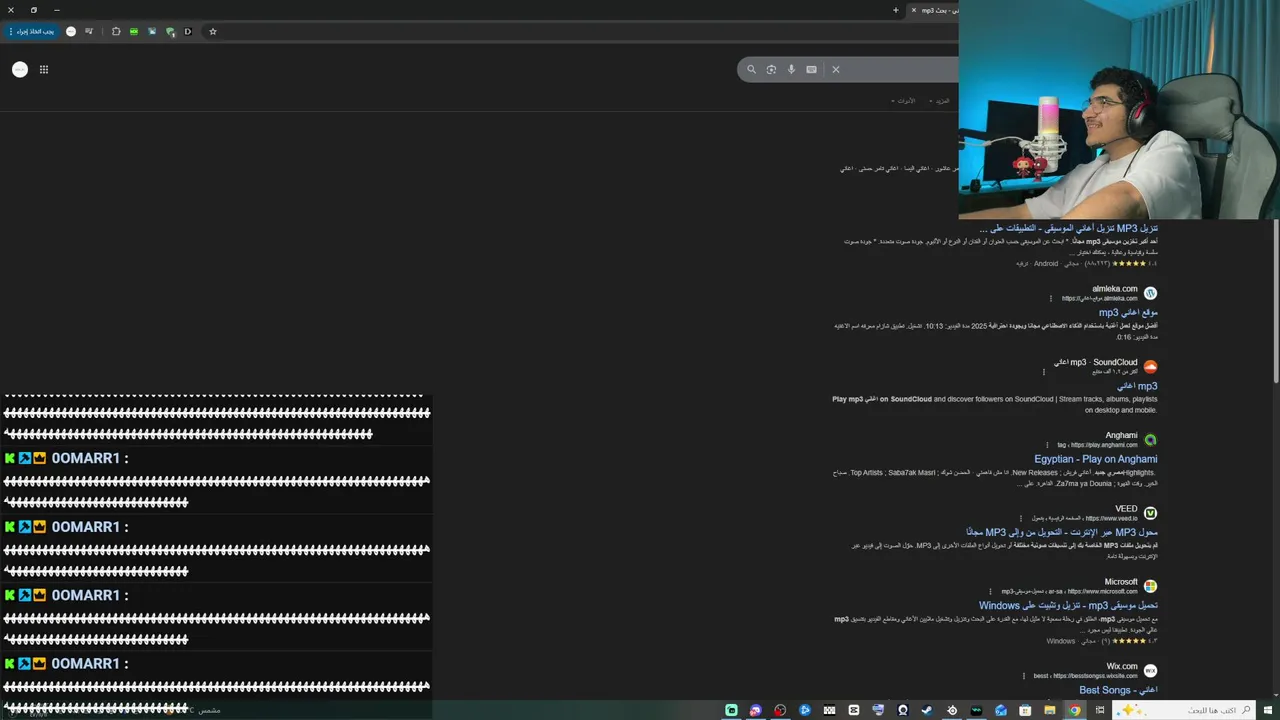Select the mp3 search browser tab

tap(934, 10)
